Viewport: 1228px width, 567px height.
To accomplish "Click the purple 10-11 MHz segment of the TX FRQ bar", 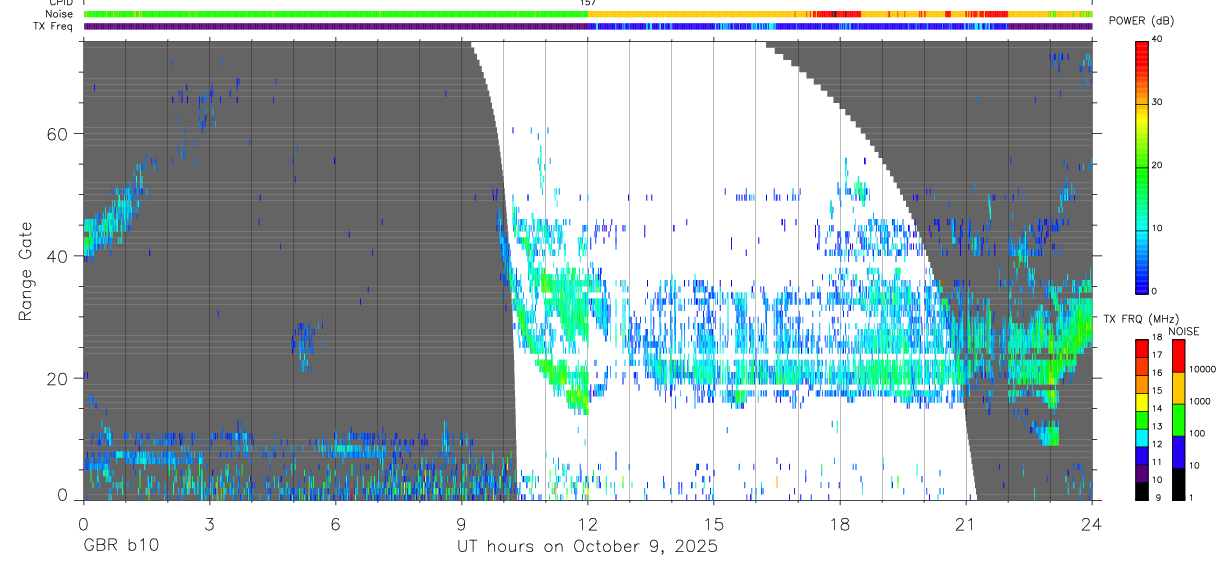I will (1142, 473).
